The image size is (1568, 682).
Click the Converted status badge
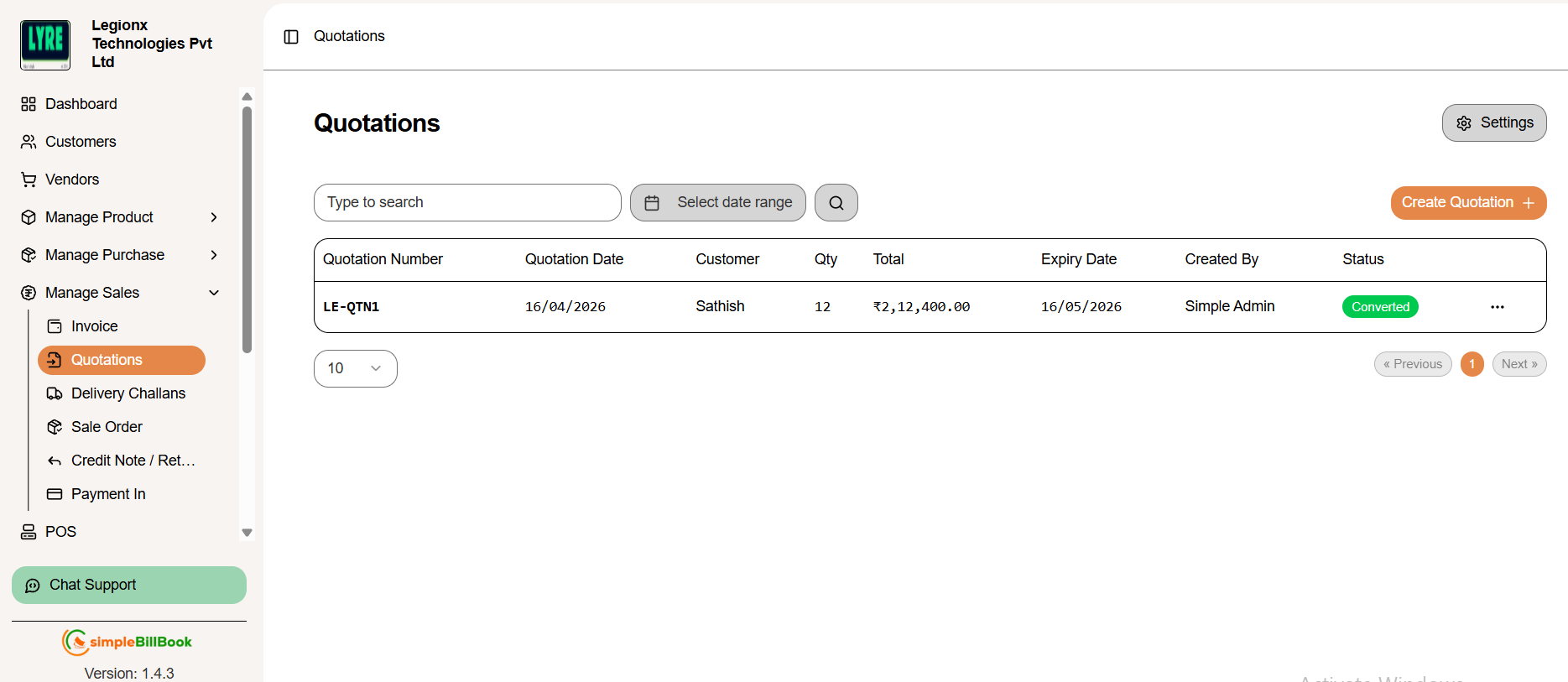[x=1380, y=307]
